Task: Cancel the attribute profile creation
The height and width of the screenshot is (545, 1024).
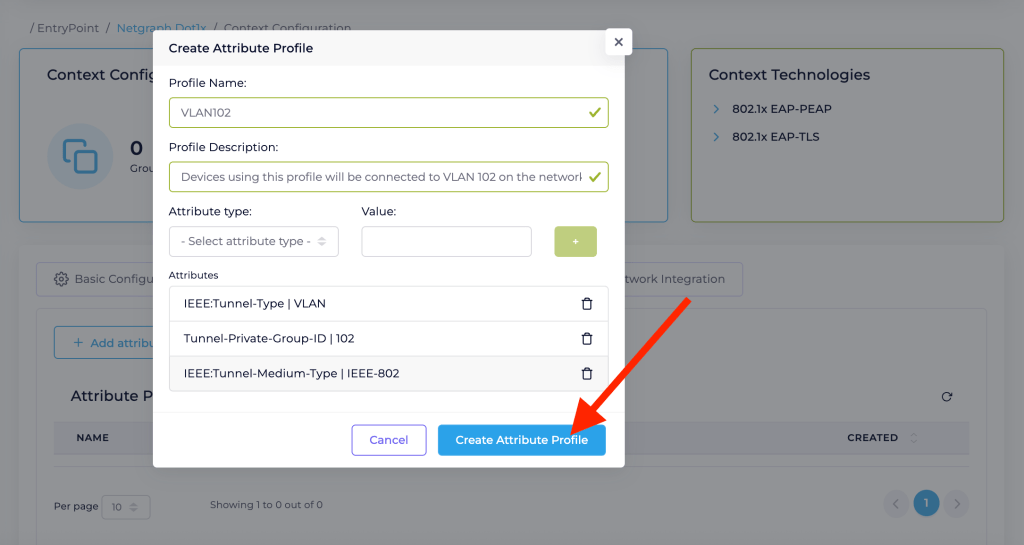Action: pos(388,440)
